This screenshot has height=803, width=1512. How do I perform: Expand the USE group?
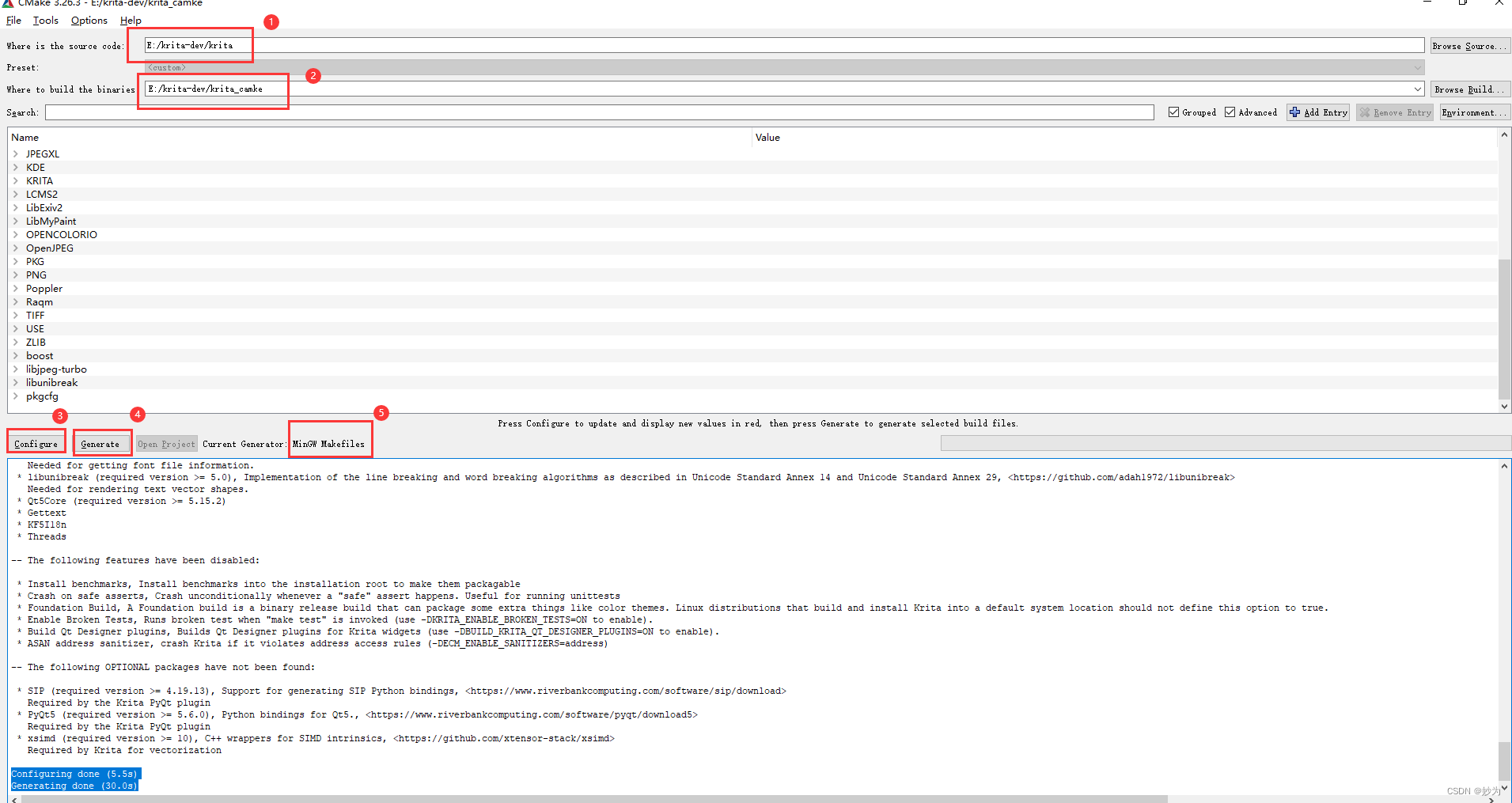(15, 329)
